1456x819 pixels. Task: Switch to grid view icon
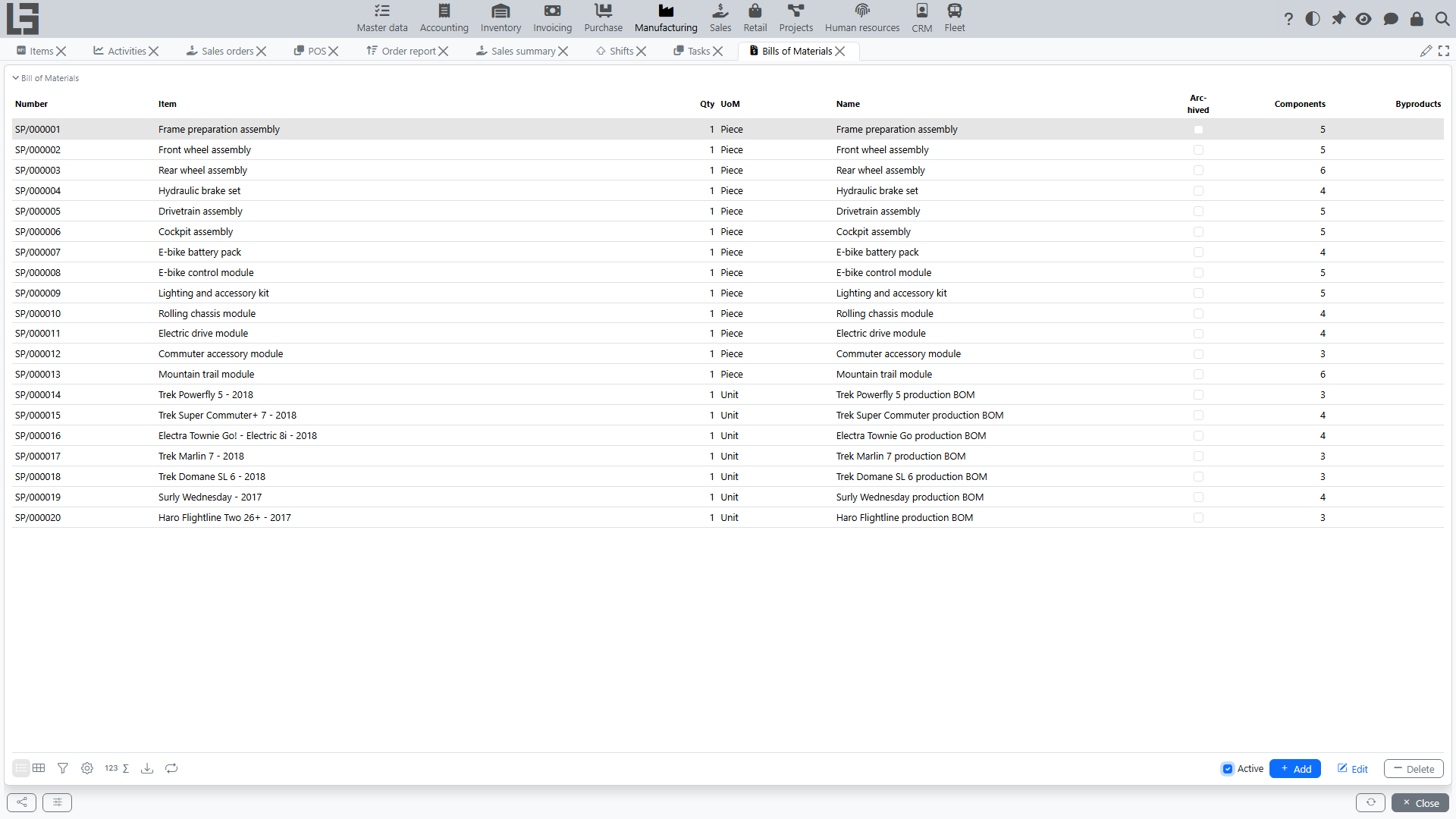click(x=39, y=768)
